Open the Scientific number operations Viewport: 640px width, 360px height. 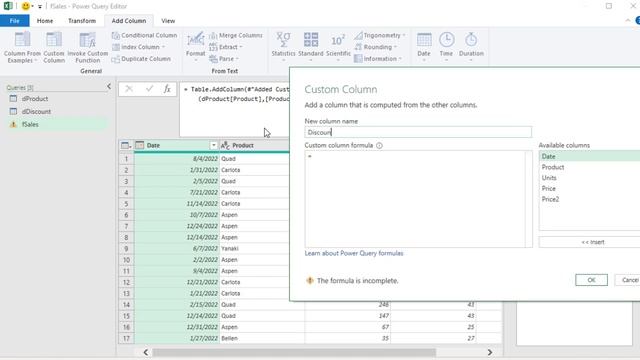pyautogui.click(x=338, y=47)
